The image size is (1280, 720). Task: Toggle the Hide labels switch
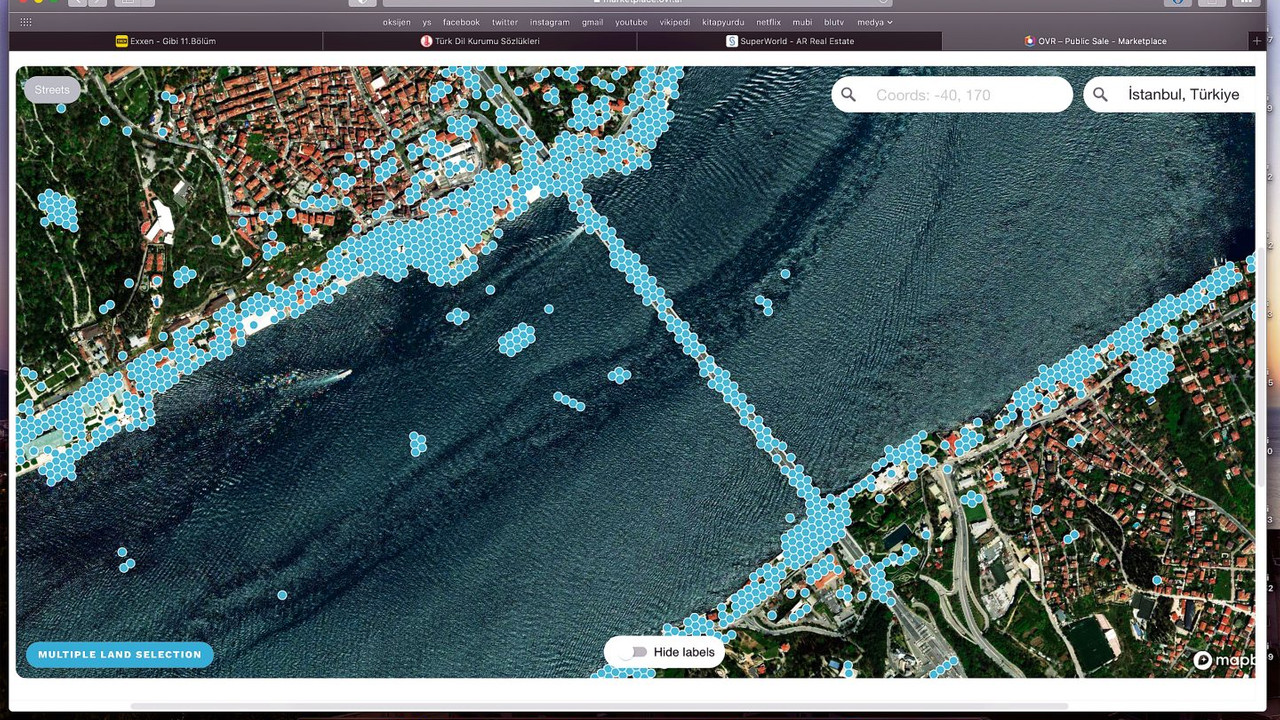click(633, 652)
